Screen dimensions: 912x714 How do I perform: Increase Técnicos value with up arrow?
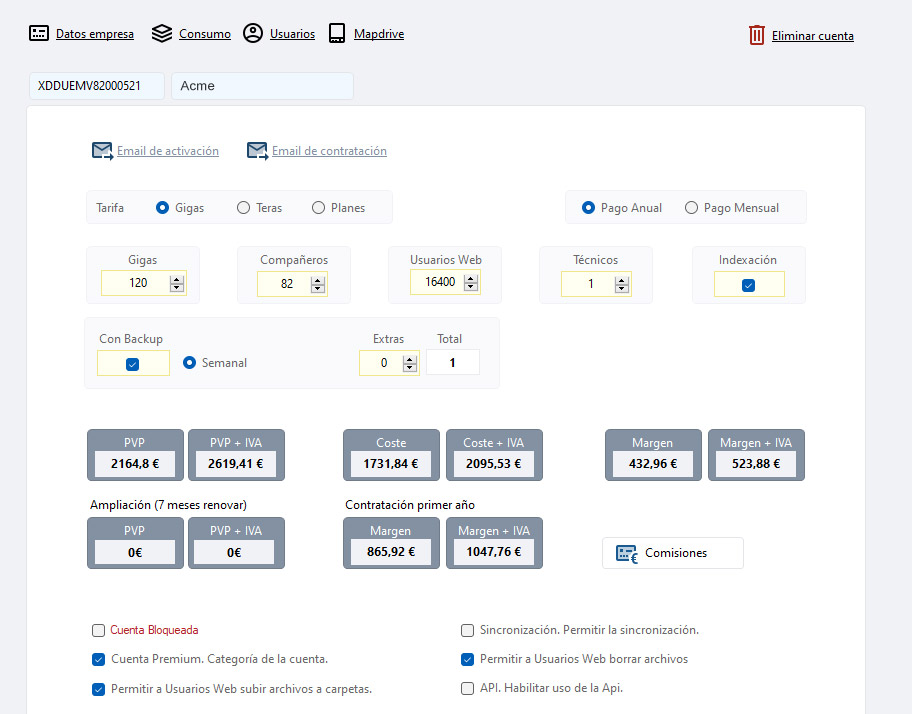622,281
